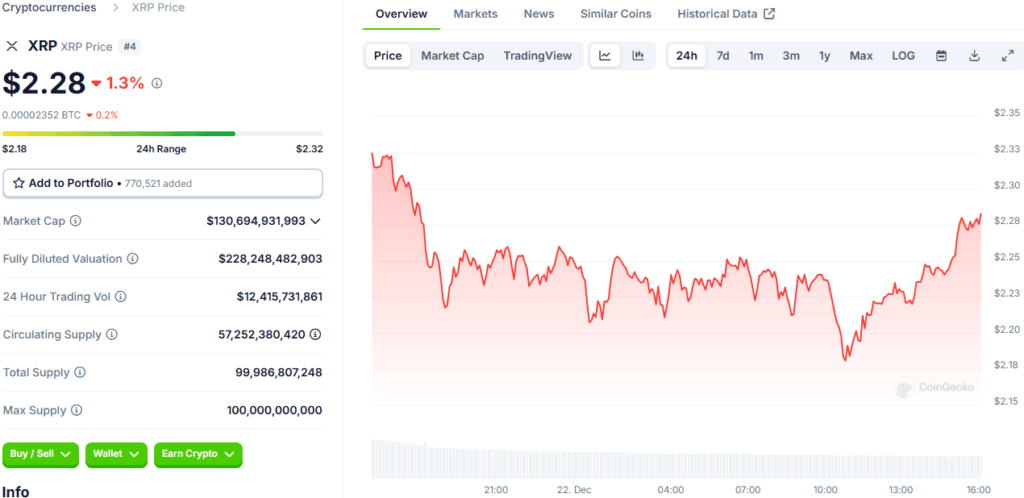Click the $2.28 main price heading
1024x498 pixels.
click(x=44, y=83)
